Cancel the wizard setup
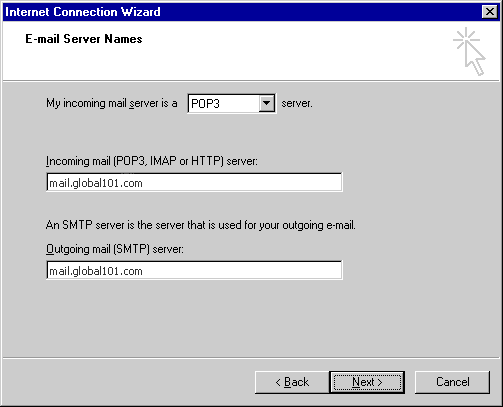Image resolution: width=503 pixels, height=407 pixels. [452, 382]
